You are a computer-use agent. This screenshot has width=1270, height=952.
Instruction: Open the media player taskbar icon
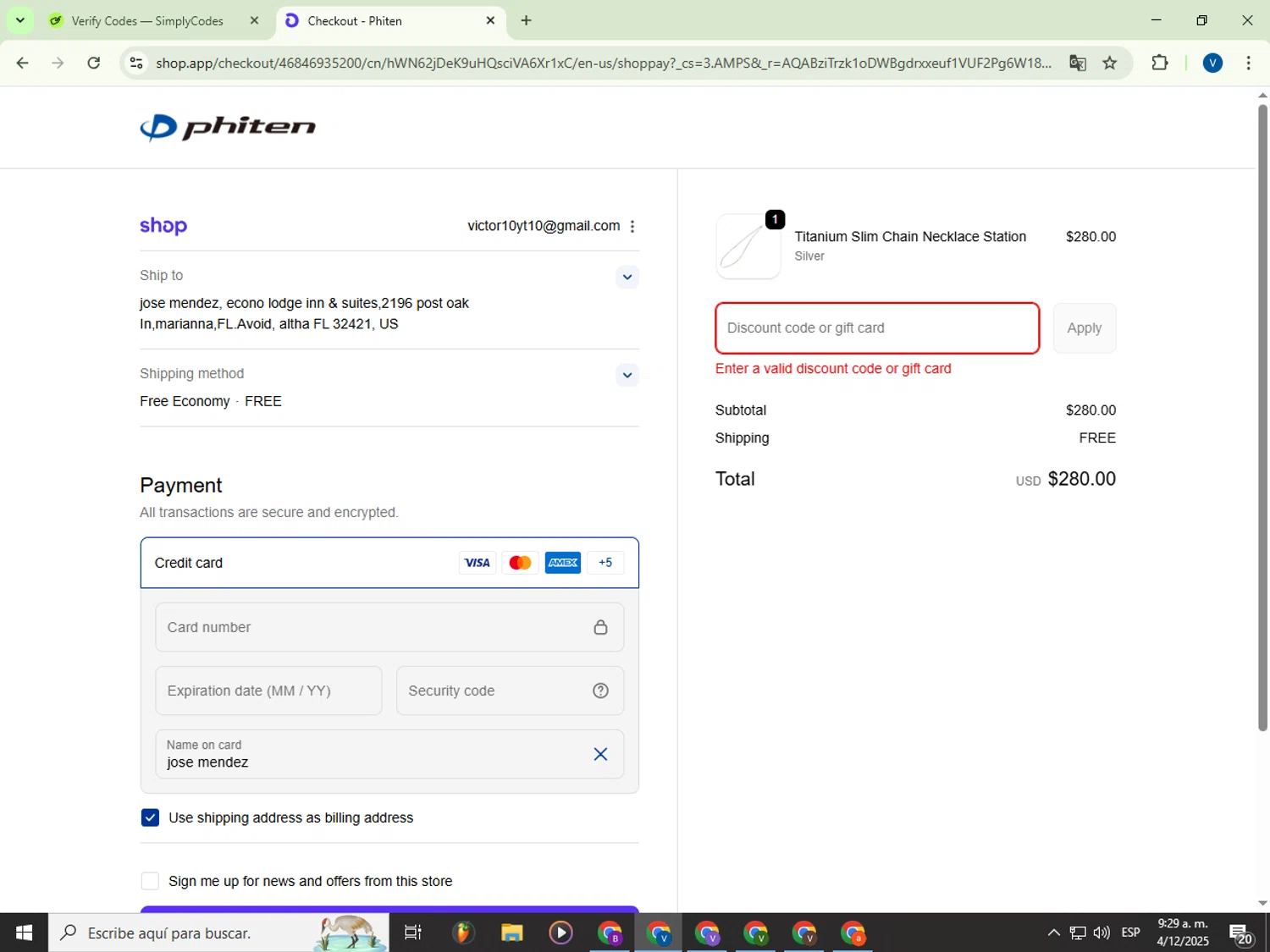tap(560, 933)
